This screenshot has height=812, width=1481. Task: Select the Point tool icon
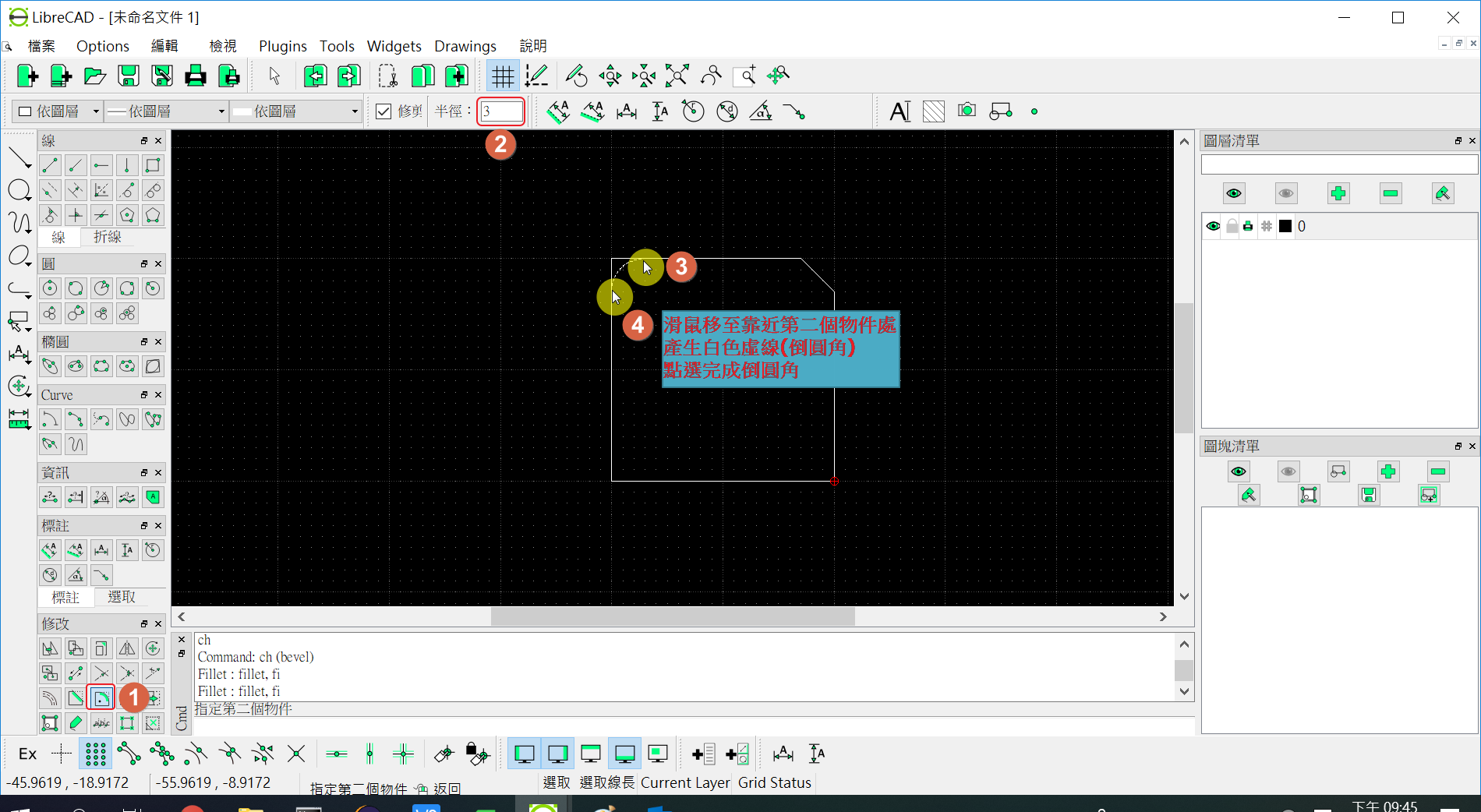[1034, 111]
